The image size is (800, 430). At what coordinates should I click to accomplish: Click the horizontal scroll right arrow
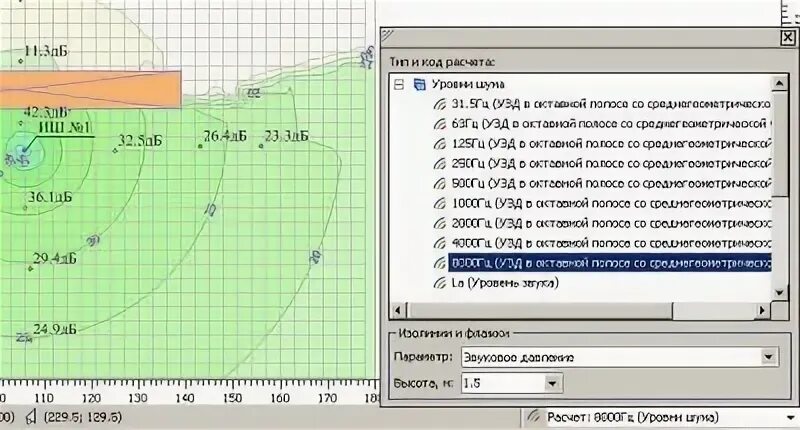[x=762, y=310]
